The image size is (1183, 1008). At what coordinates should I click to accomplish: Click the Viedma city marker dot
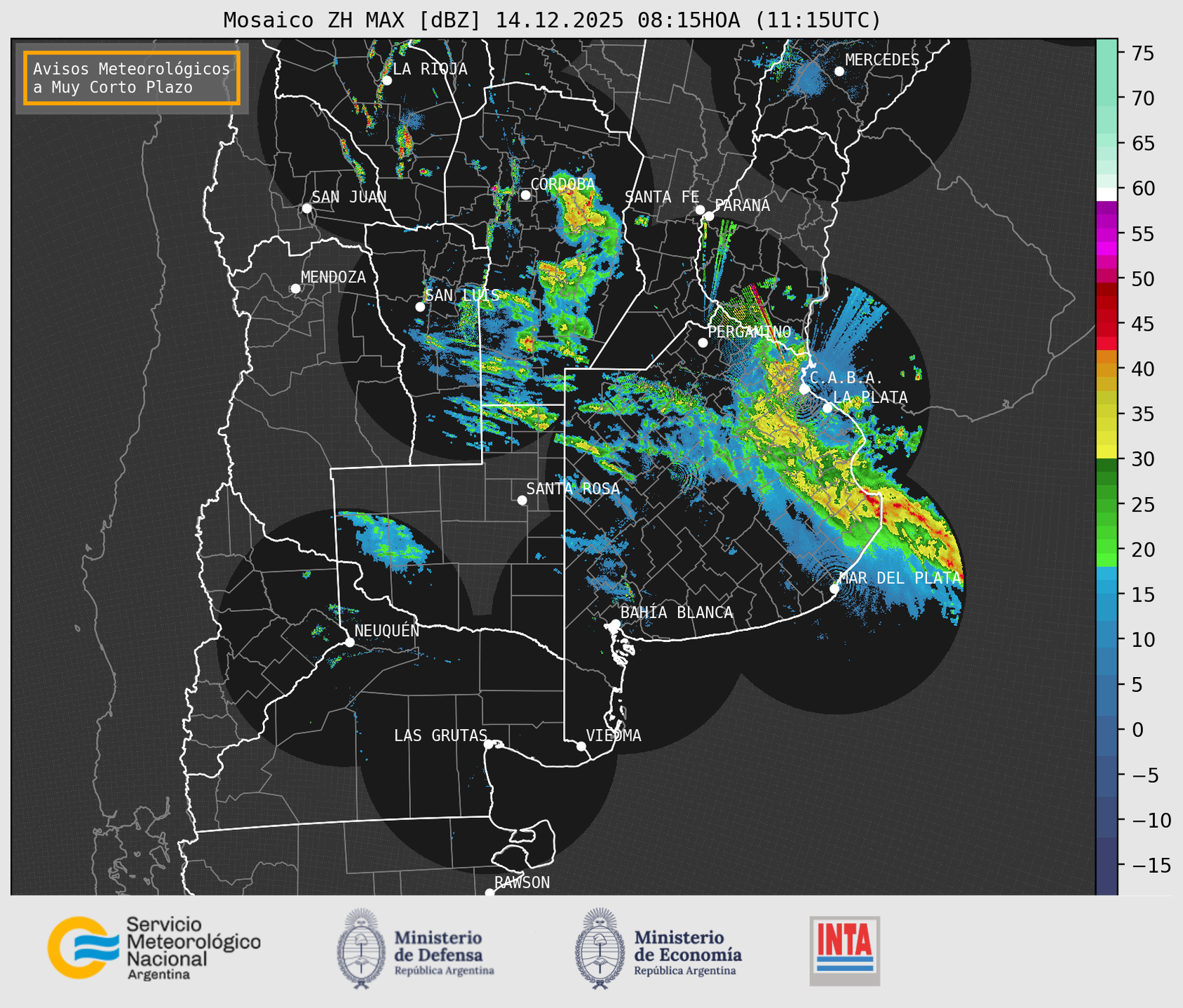(581, 746)
